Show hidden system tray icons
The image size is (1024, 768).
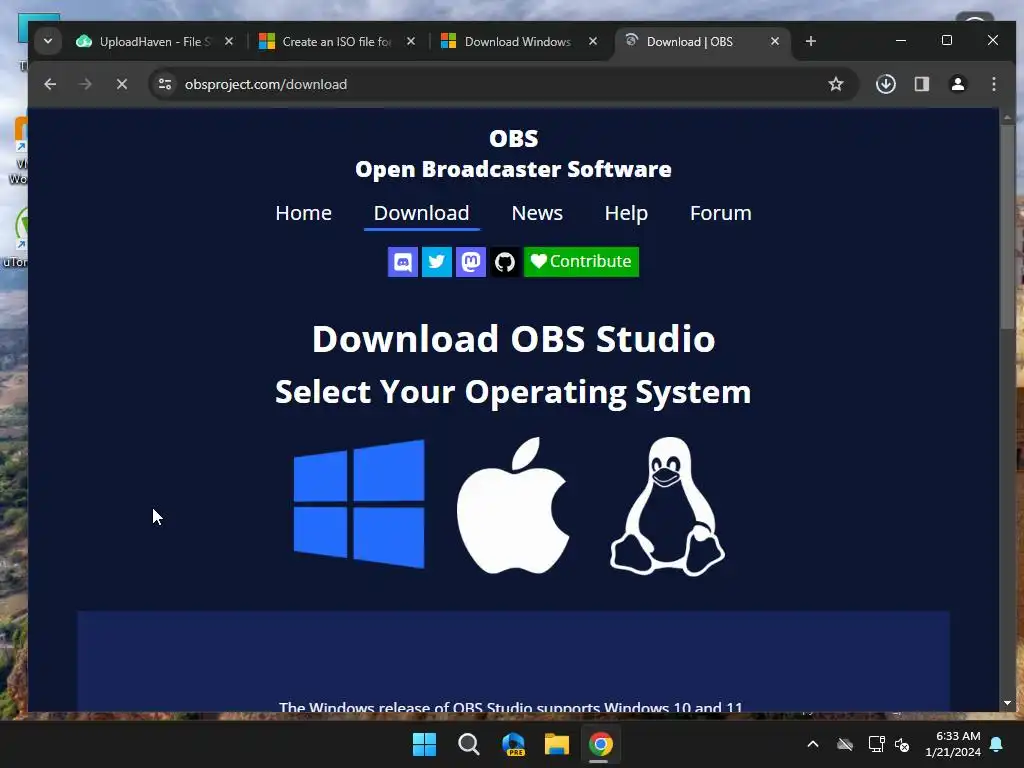coord(813,744)
